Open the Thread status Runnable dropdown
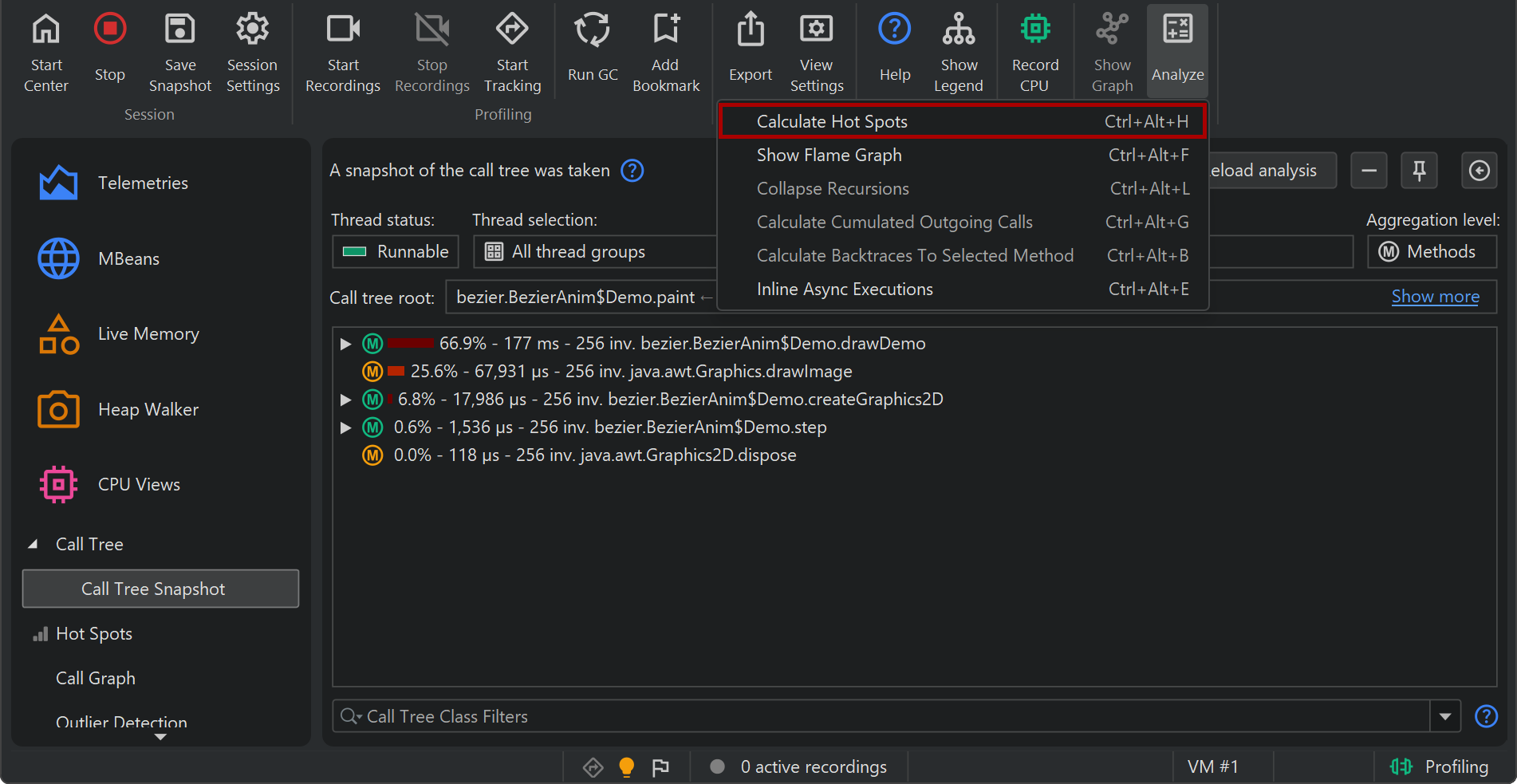Image resolution: width=1517 pixels, height=784 pixels. 396,252
